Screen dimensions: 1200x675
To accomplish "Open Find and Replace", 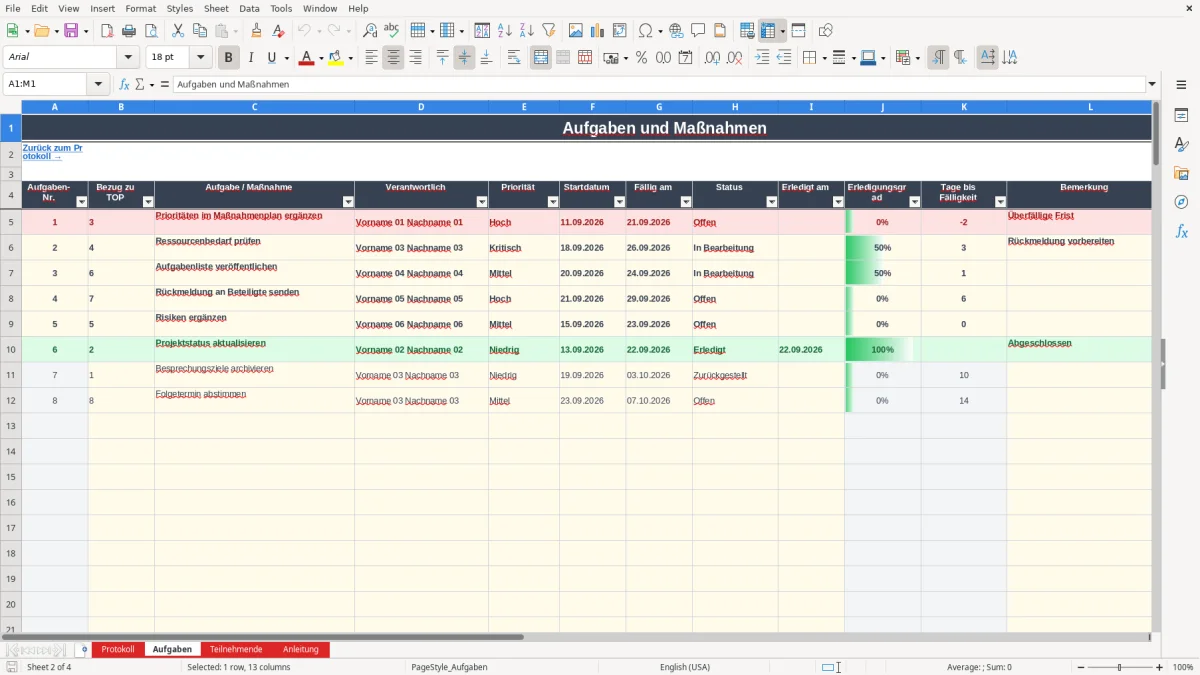I will pyautogui.click(x=370, y=31).
